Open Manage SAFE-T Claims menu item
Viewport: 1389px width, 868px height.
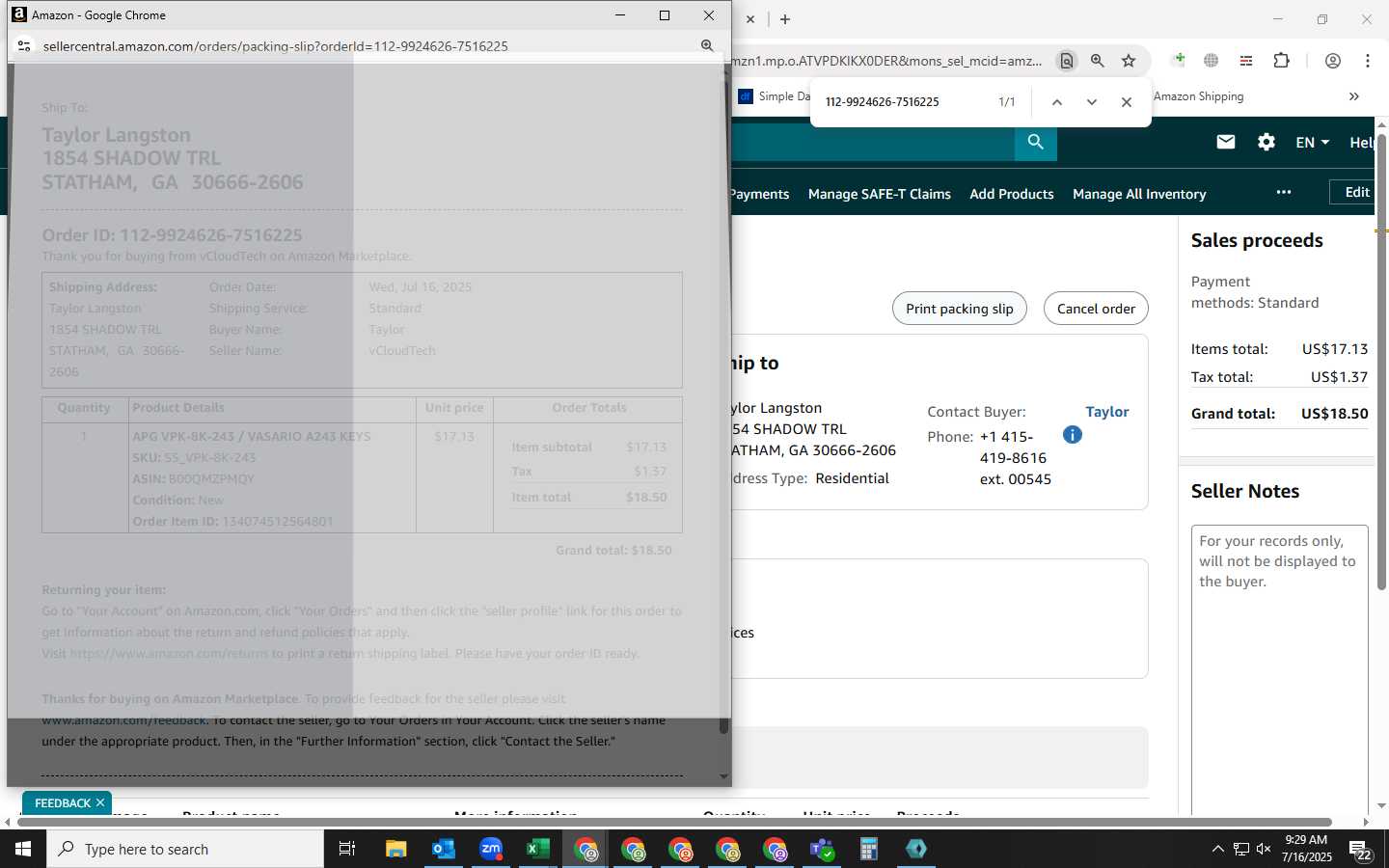point(880,194)
